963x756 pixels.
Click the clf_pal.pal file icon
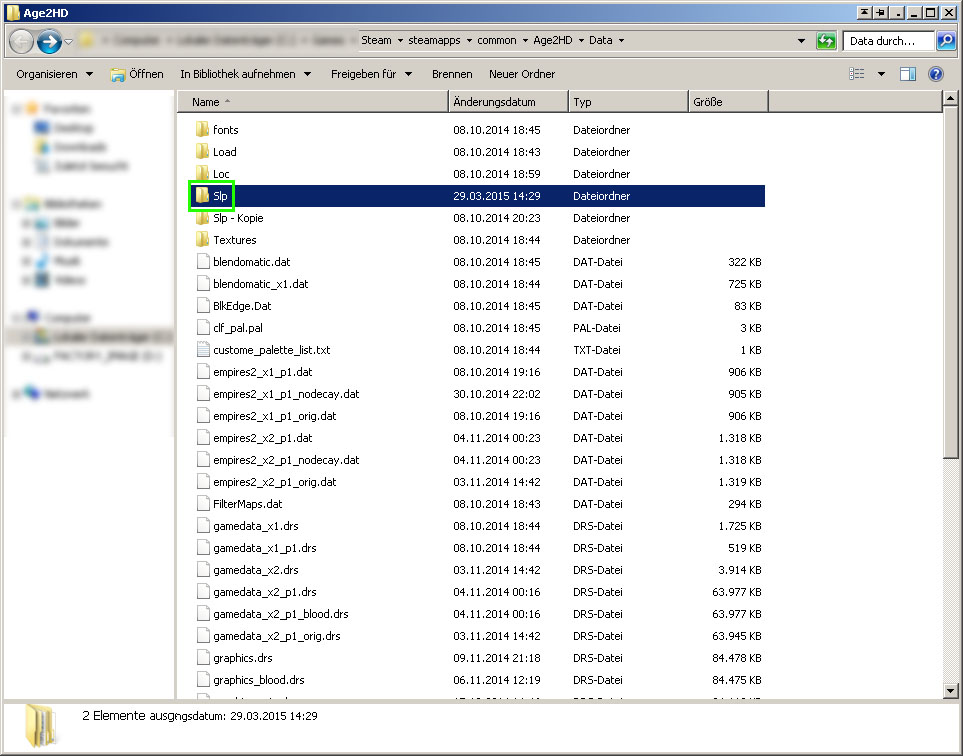pyautogui.click(x=203, y=328)
